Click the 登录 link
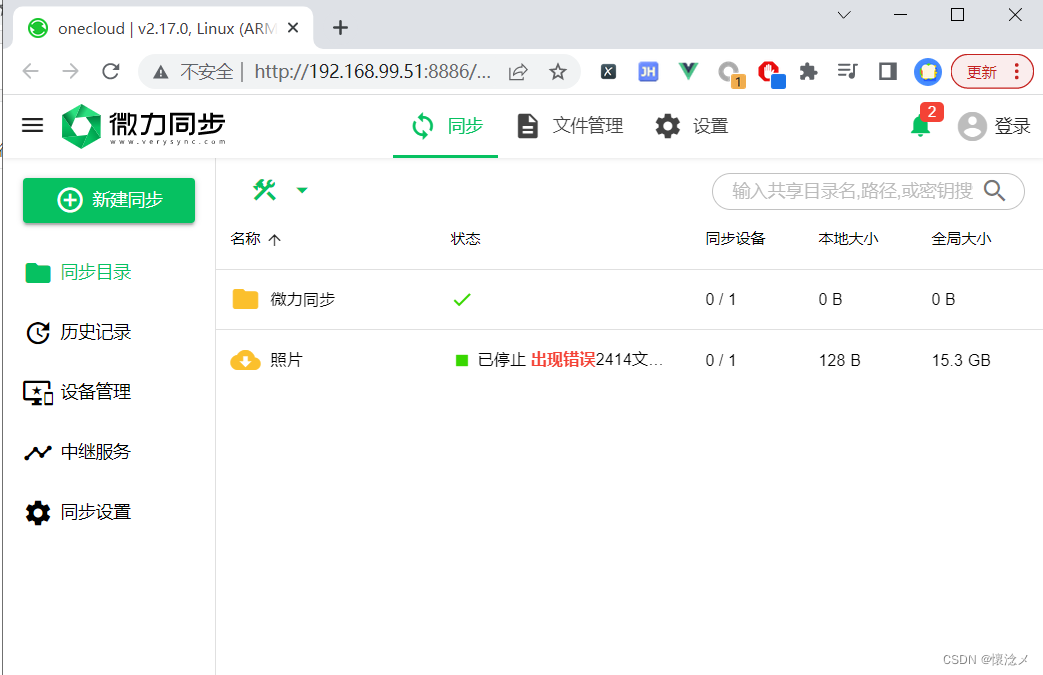The width and height of the screenshot is (1043, 675). 1013,125
